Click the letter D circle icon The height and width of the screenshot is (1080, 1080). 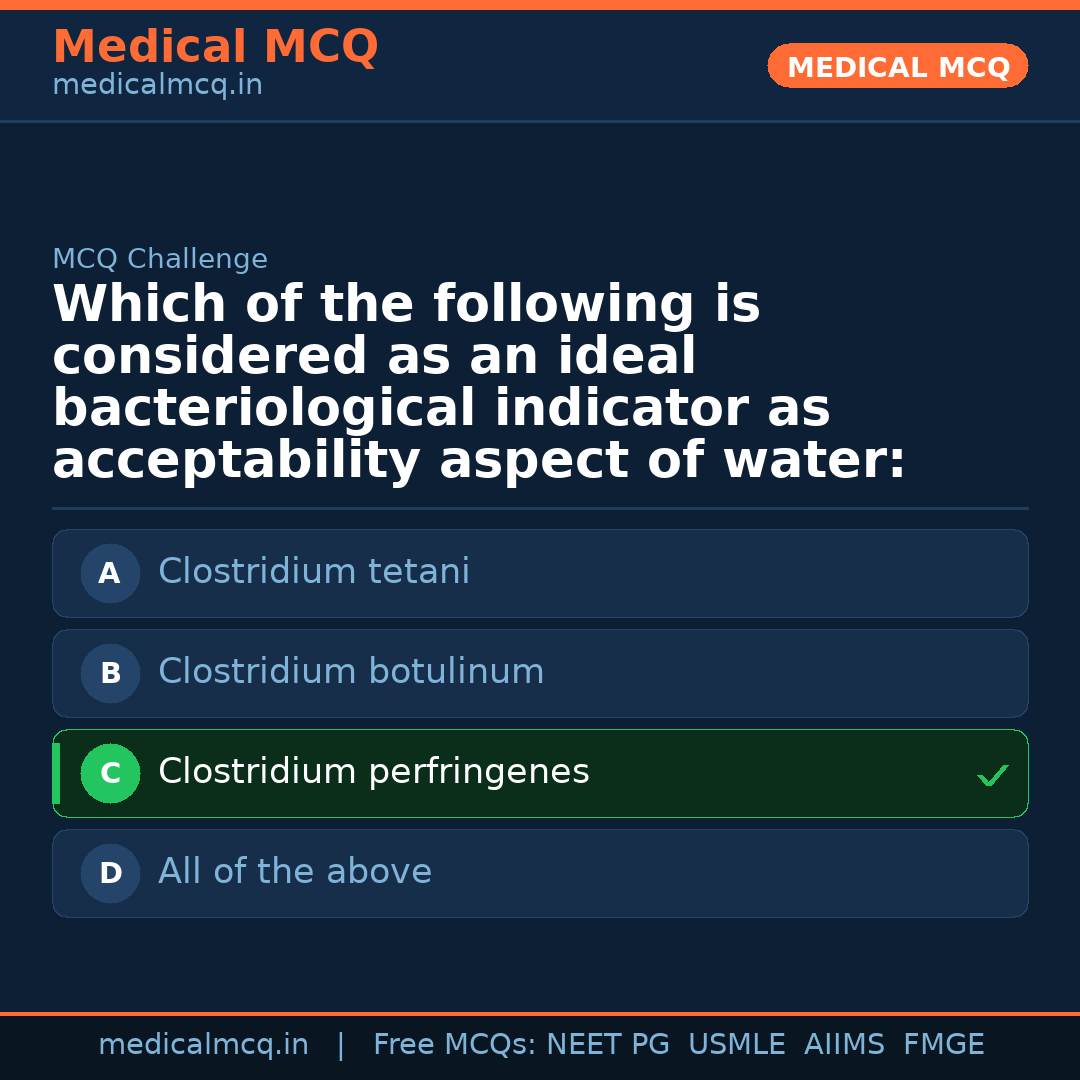click(x=110, y=873)
